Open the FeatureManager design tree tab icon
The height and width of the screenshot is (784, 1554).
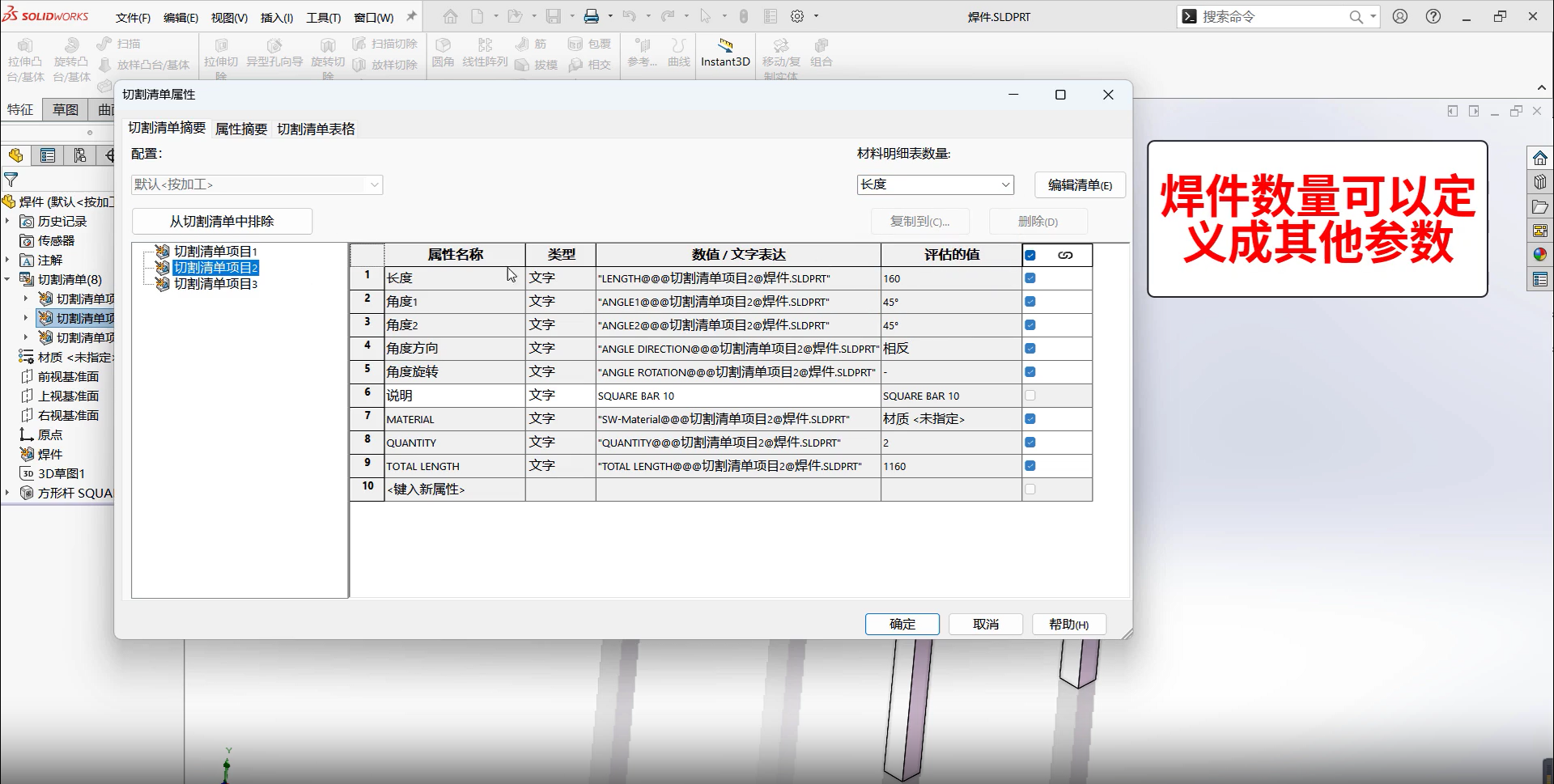click(x=15, y=155)
